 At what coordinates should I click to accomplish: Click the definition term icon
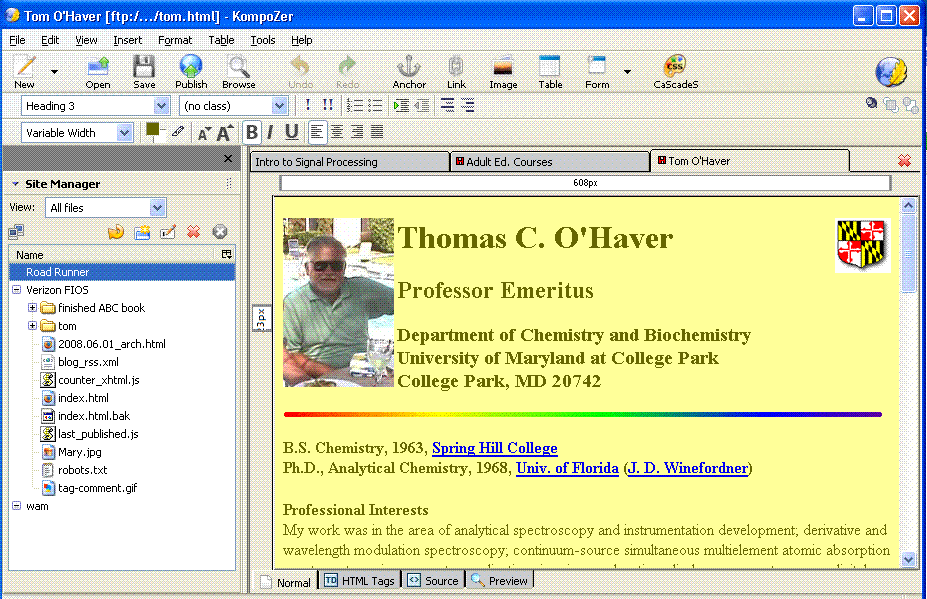448,105
